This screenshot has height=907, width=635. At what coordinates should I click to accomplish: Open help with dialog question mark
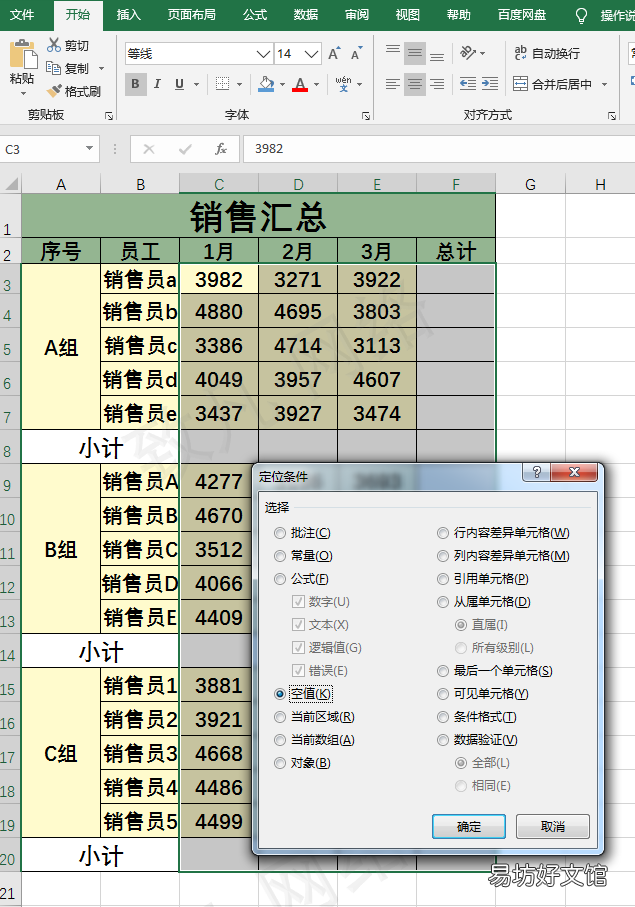pyautogui.click(x=537, y=472)
